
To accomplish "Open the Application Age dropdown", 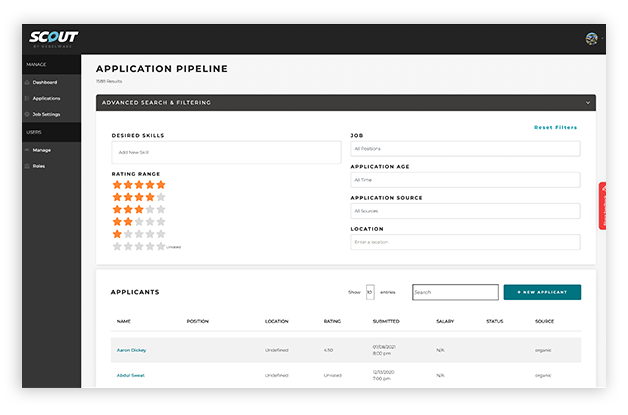I will (x=465, y=180).
